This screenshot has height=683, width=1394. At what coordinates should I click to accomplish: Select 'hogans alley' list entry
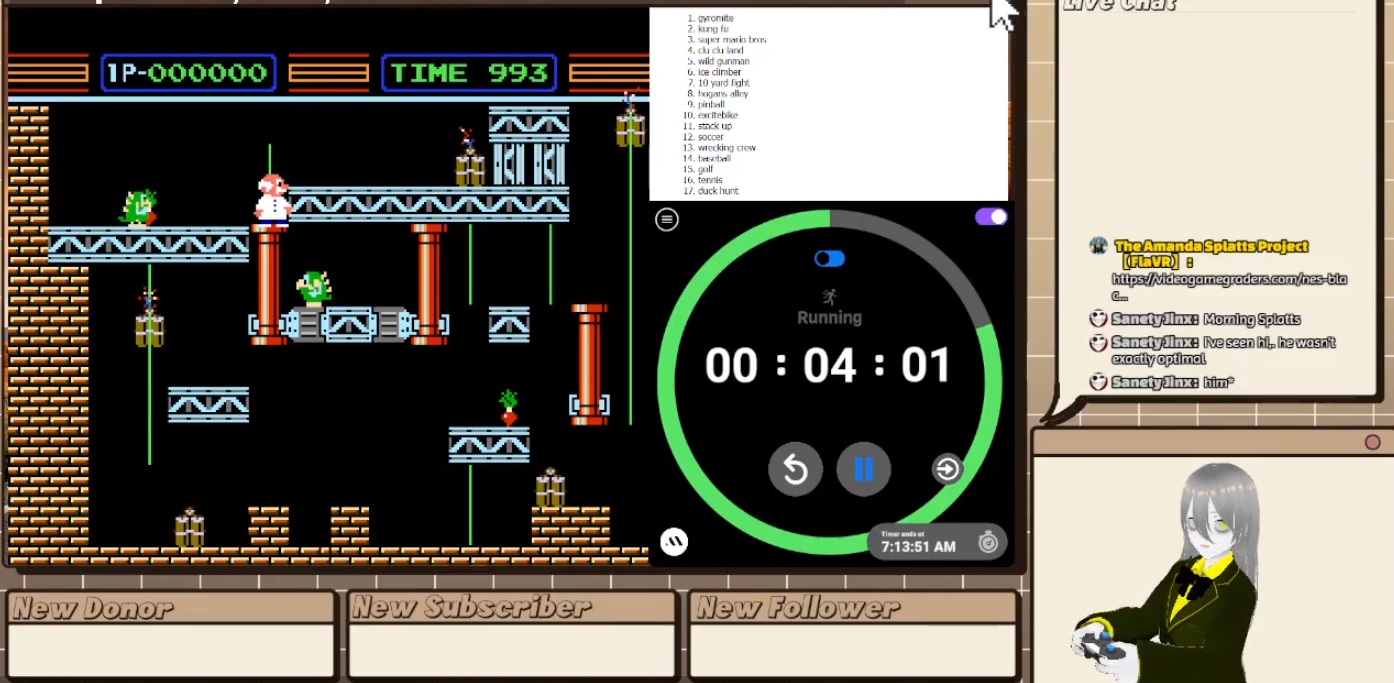point(723,93)
